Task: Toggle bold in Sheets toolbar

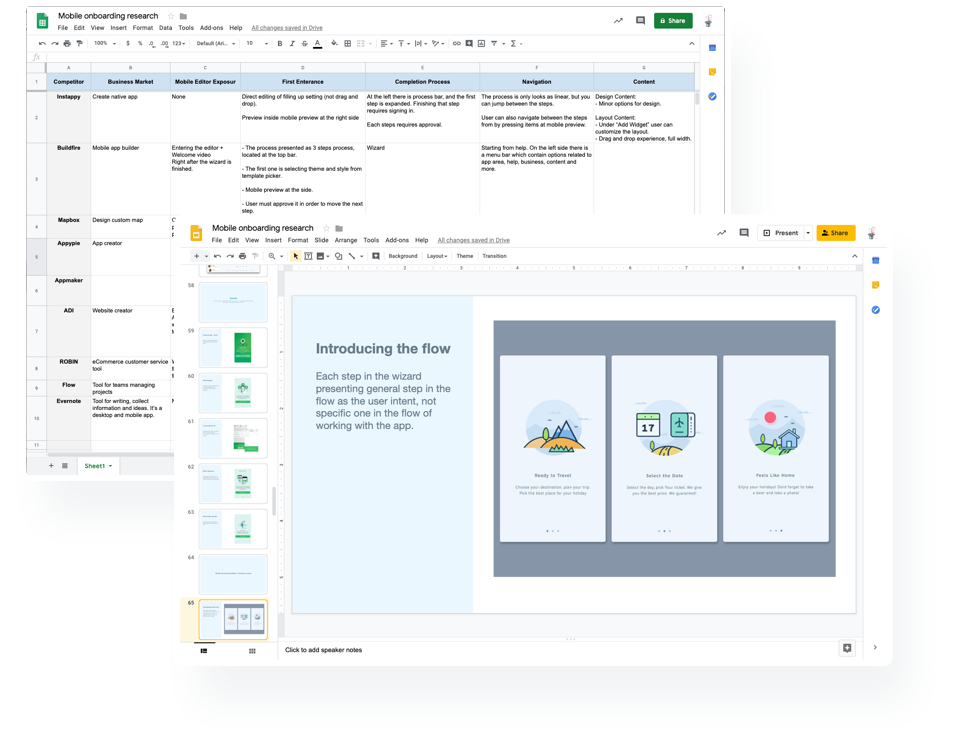Action: point(280,44)
